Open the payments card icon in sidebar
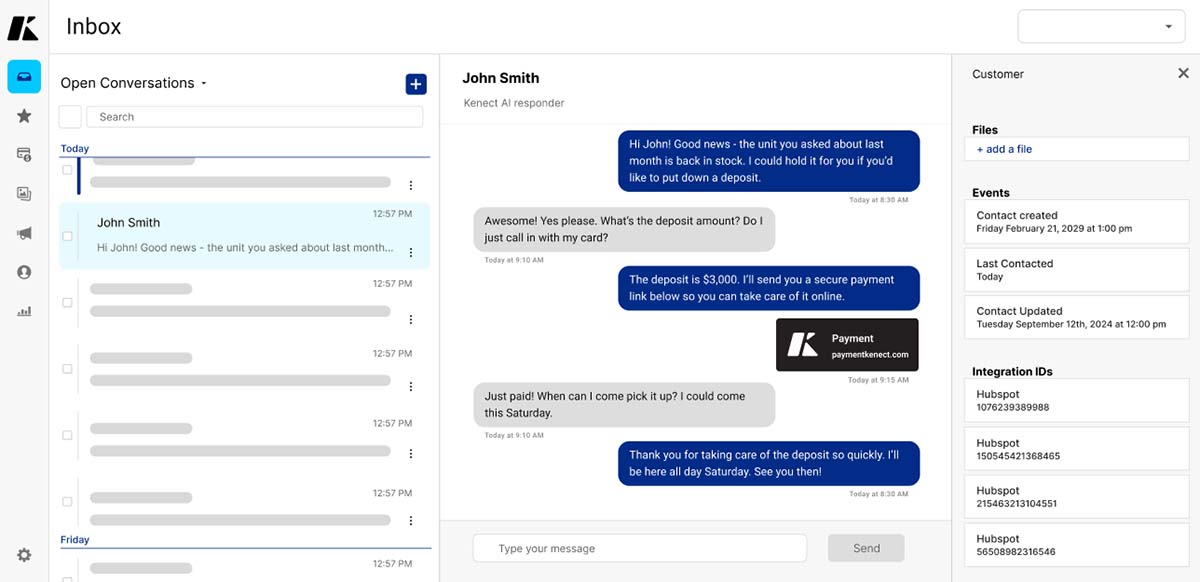The image size is (1200, 582). pyautogui.click(x=24, y=155)
